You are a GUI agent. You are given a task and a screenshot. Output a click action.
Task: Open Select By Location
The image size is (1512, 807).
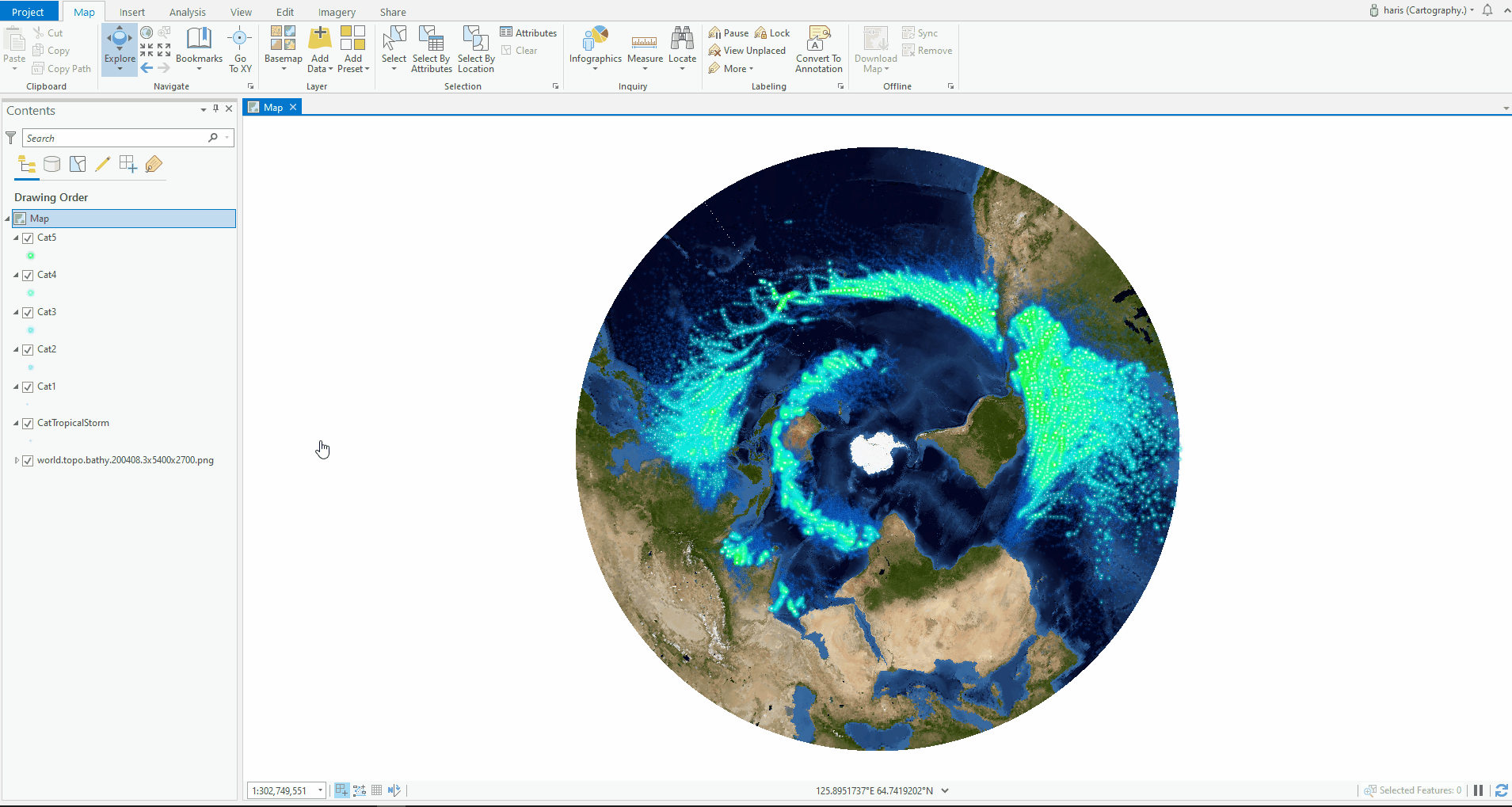point(476,49)
